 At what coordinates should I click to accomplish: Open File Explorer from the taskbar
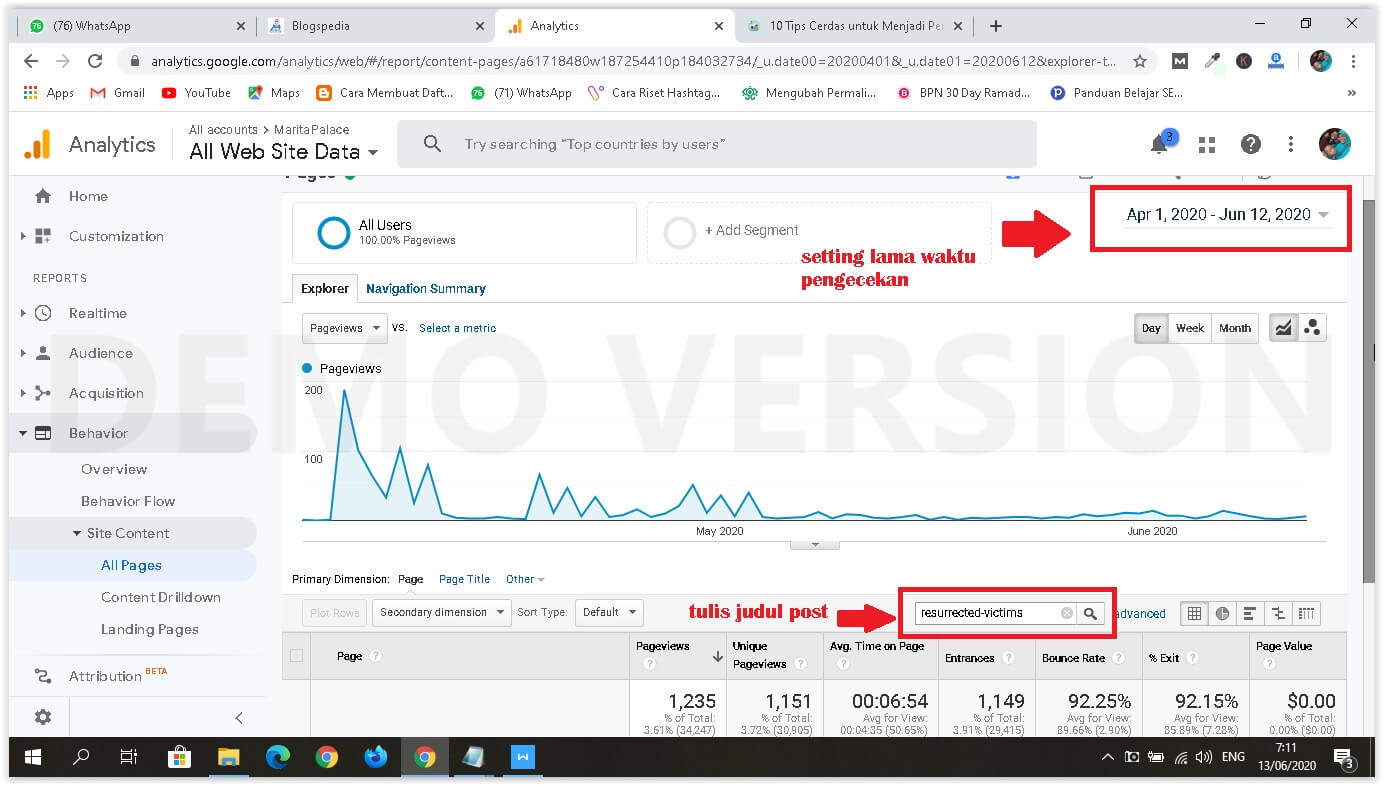coord(229,757)
